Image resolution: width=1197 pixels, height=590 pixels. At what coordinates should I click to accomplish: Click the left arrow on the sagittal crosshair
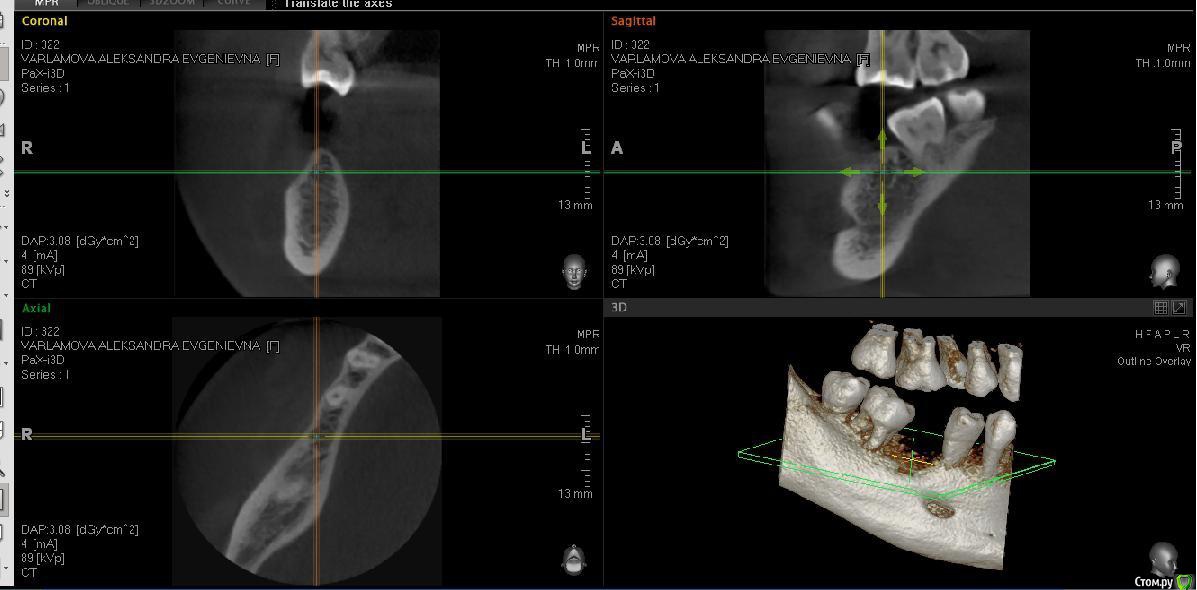click(x=848, y=172)
